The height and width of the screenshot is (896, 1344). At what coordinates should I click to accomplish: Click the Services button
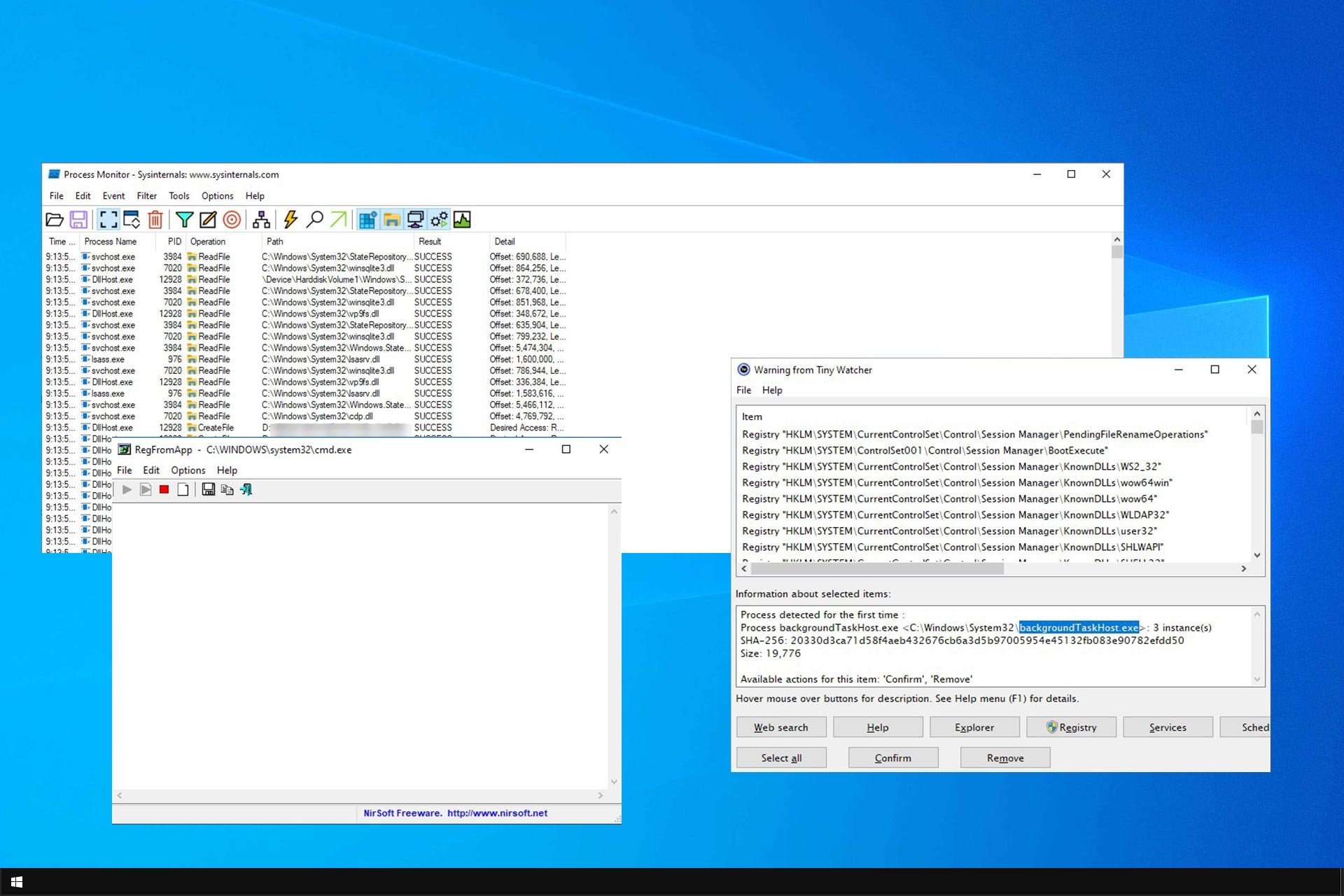[x=1168, y=727]
